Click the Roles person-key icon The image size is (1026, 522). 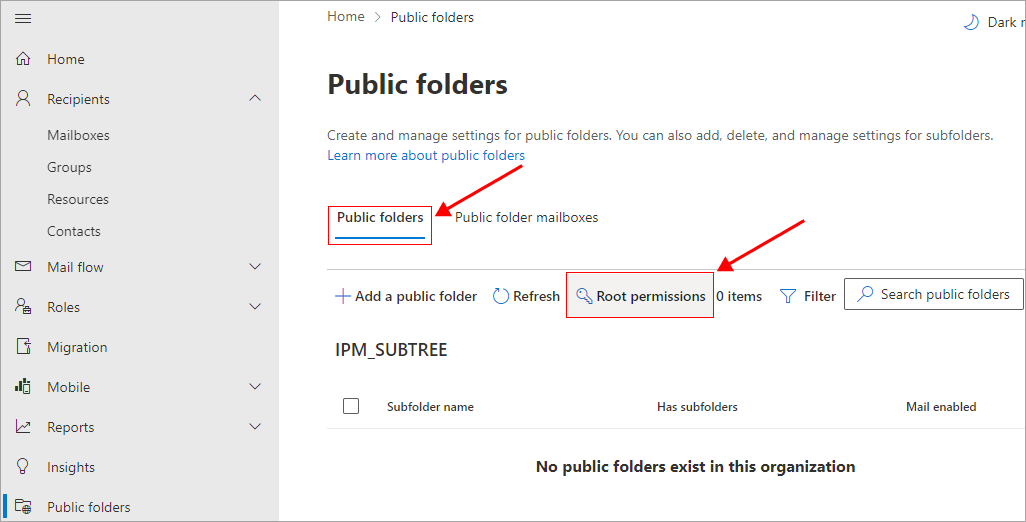pos(24,307)
